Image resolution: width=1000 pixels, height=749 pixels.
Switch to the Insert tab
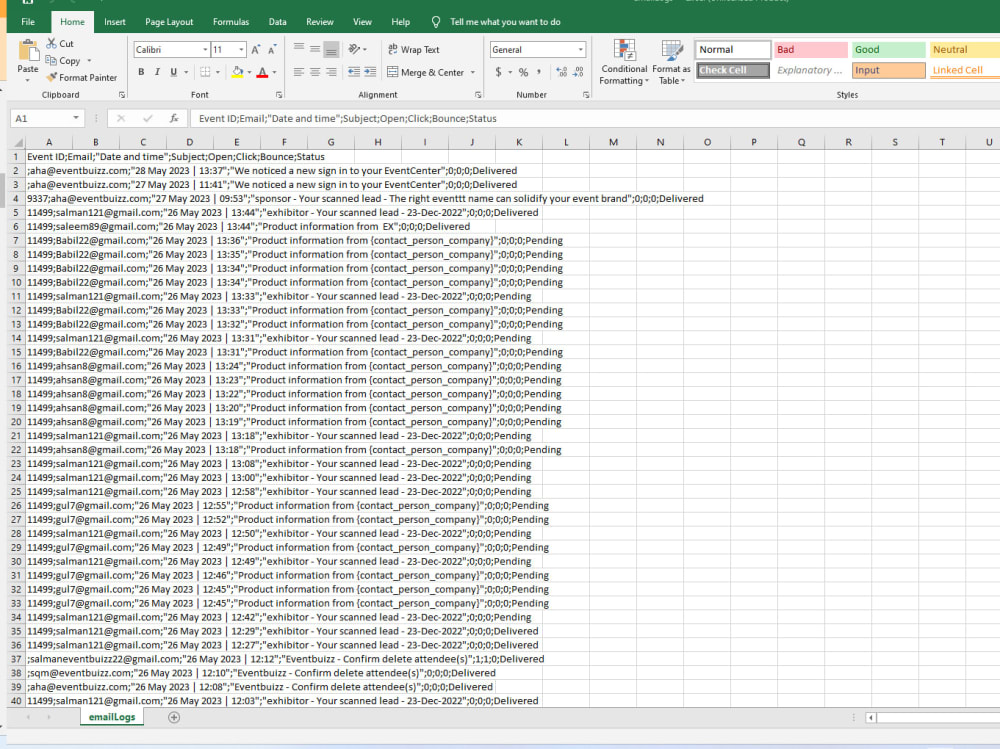[x=115, y=22]
